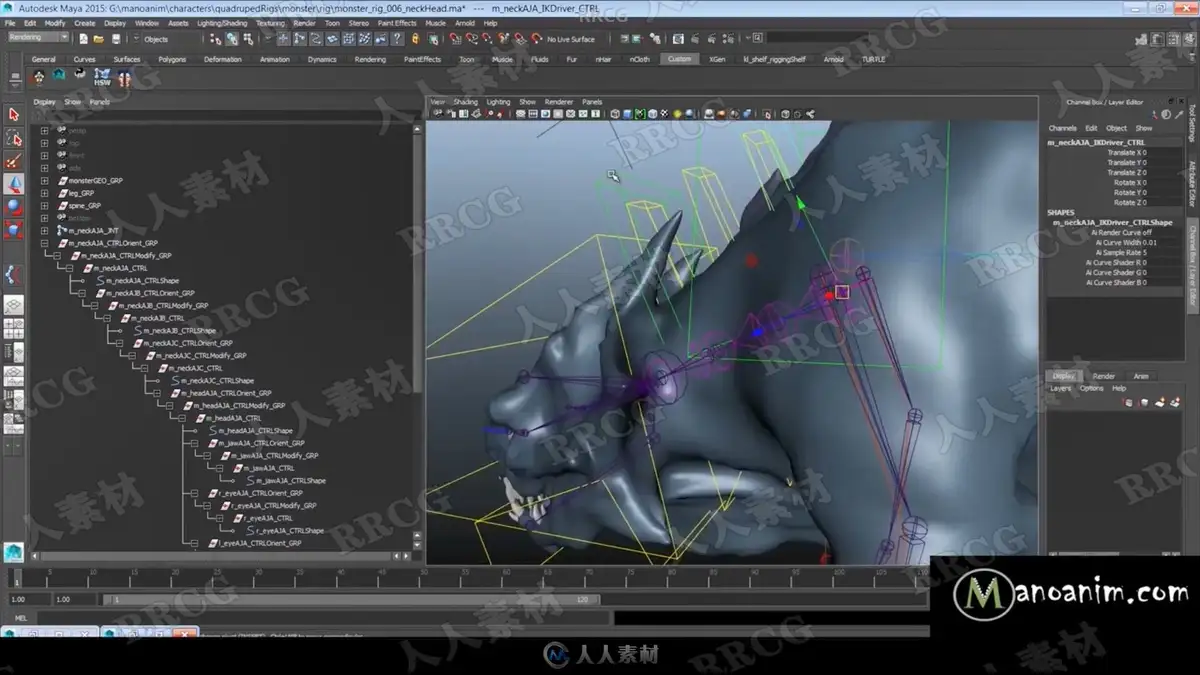Image resolution: width=1200 pixels, height=675 pixels.
Task: Toggle select by object type mode
Action: pos(232,39)
